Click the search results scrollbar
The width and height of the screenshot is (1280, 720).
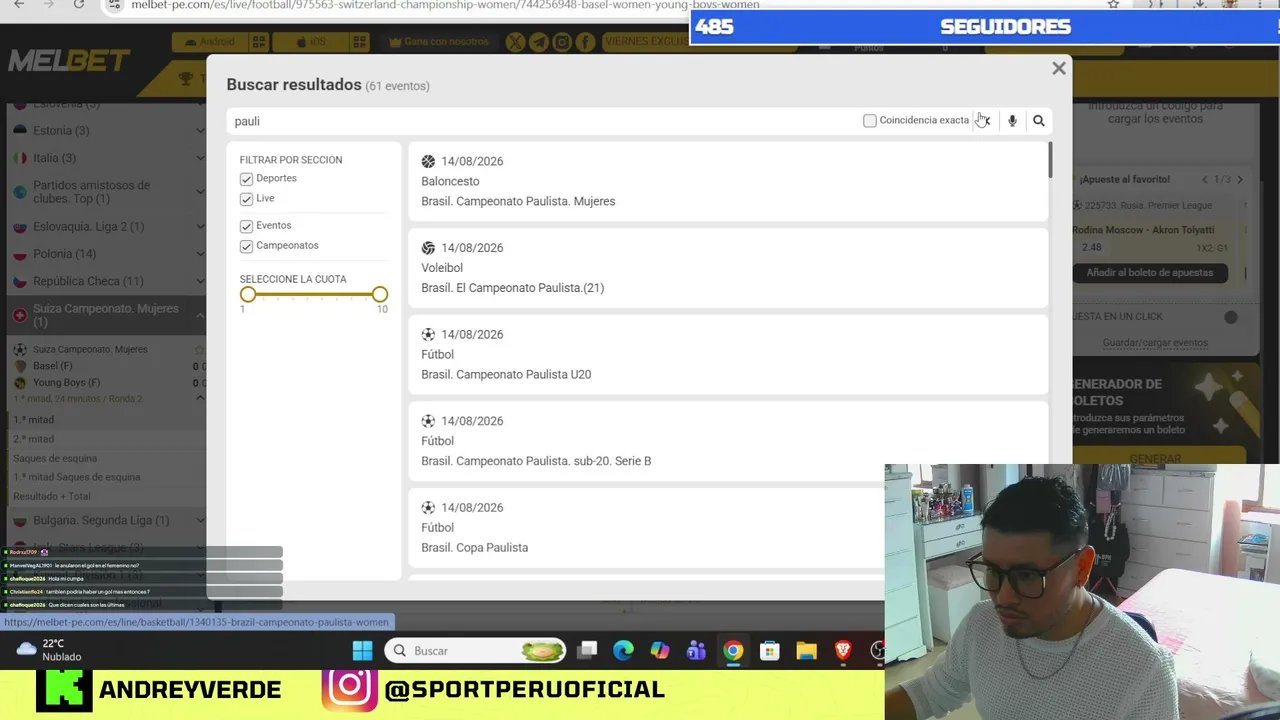(1050, 160)
